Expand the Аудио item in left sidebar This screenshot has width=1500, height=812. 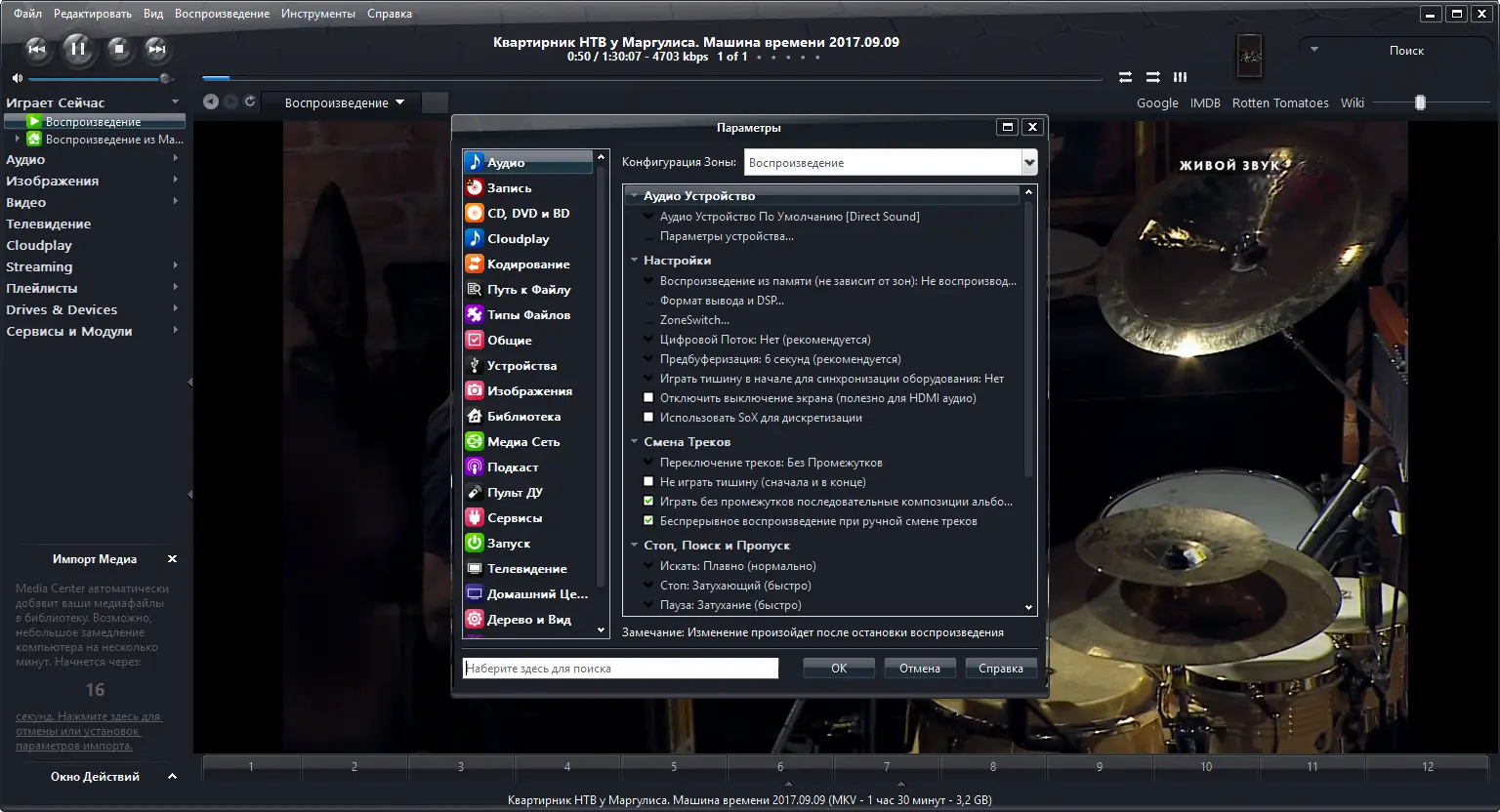175,159
